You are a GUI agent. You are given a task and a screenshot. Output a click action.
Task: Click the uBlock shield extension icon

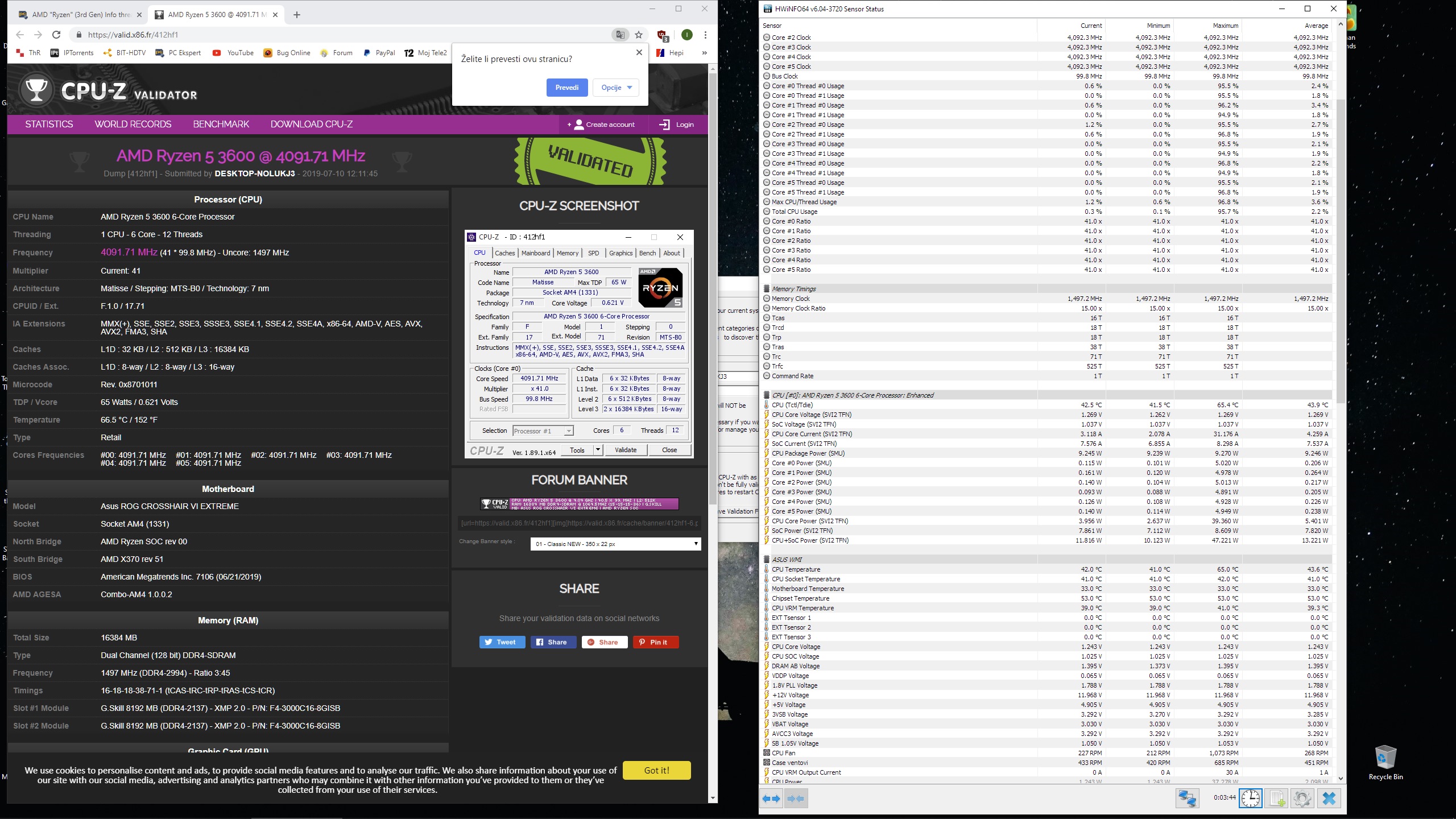pyautogui.click(x=663, y=35)
